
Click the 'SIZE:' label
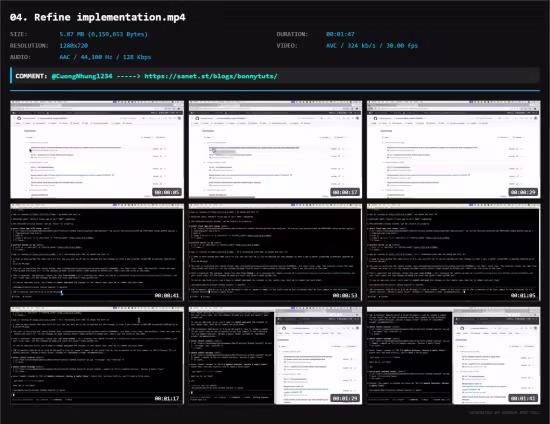click(x=19, y=34)
